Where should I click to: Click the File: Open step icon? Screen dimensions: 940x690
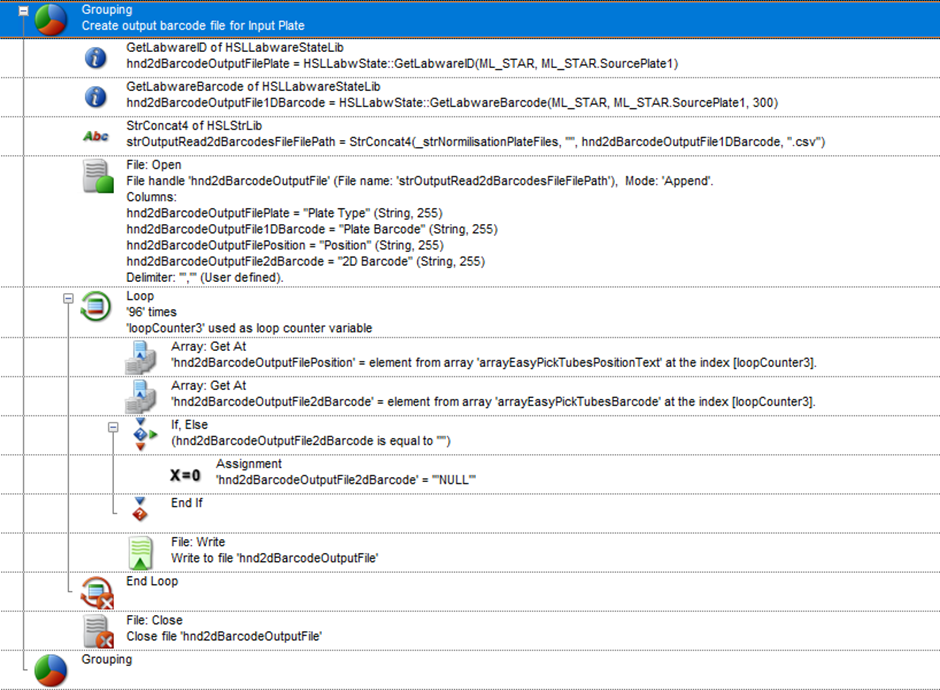click(x=96, y=182)
